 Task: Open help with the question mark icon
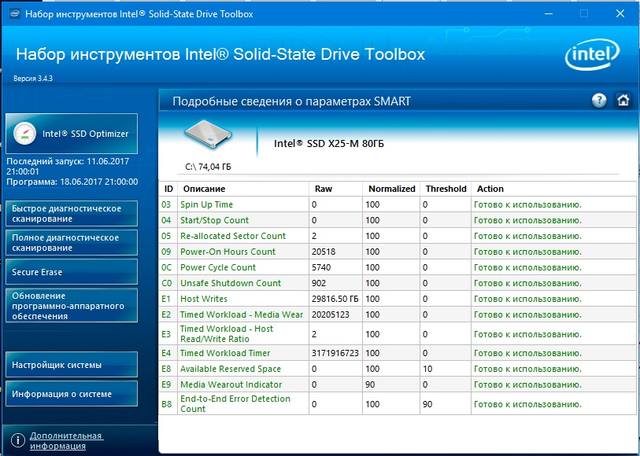click(x=599, y=100)
